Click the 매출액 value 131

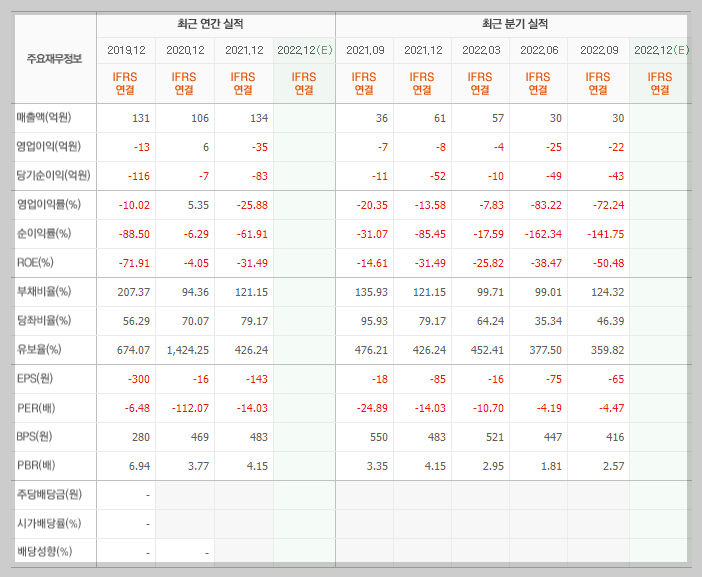141,118
